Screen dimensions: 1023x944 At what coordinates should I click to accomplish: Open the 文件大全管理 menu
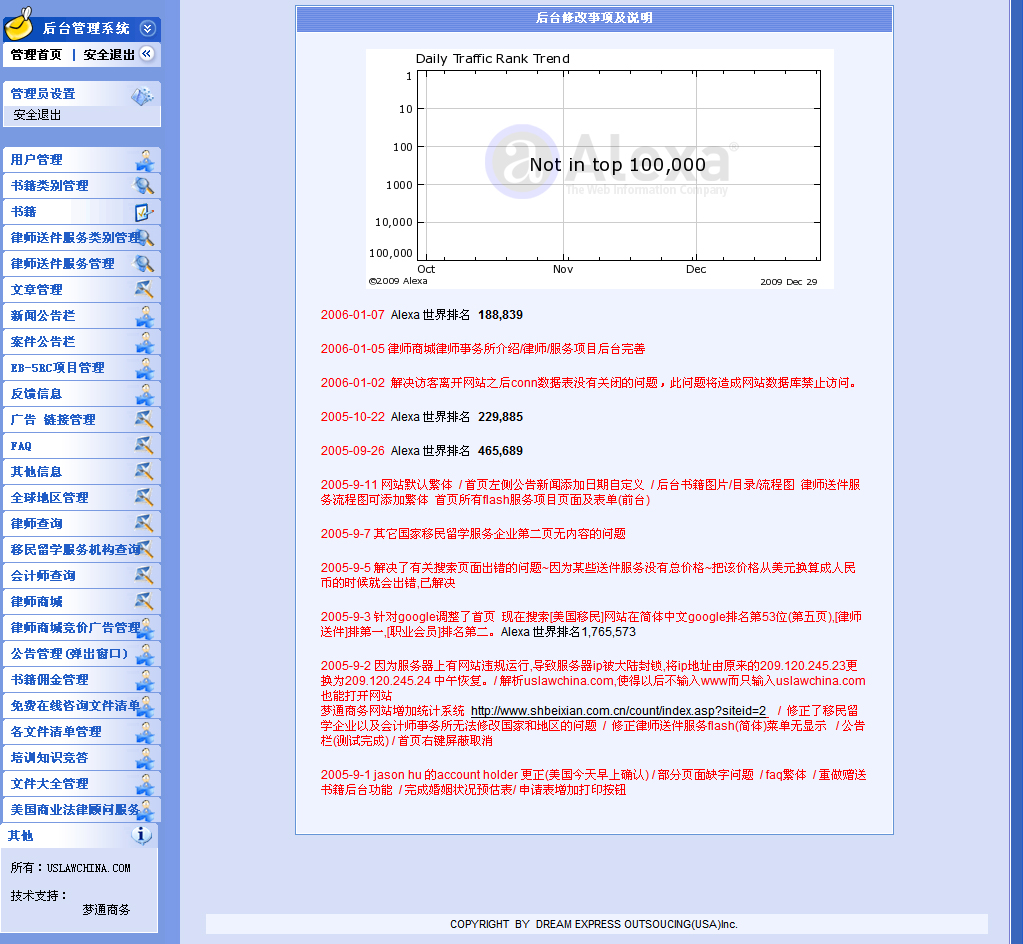click(82, 784)
